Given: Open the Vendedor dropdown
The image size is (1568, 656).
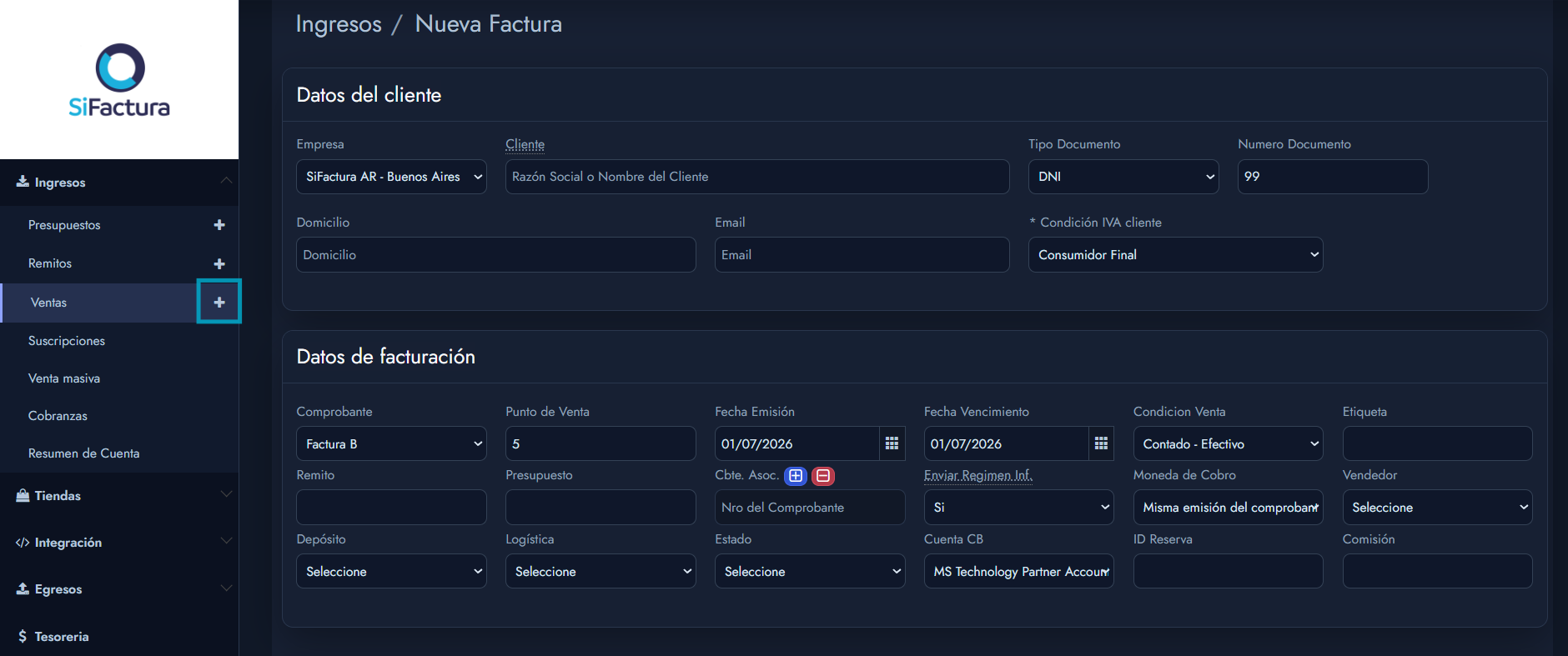Looking at the screenshot, I should tap(1437, 507).
